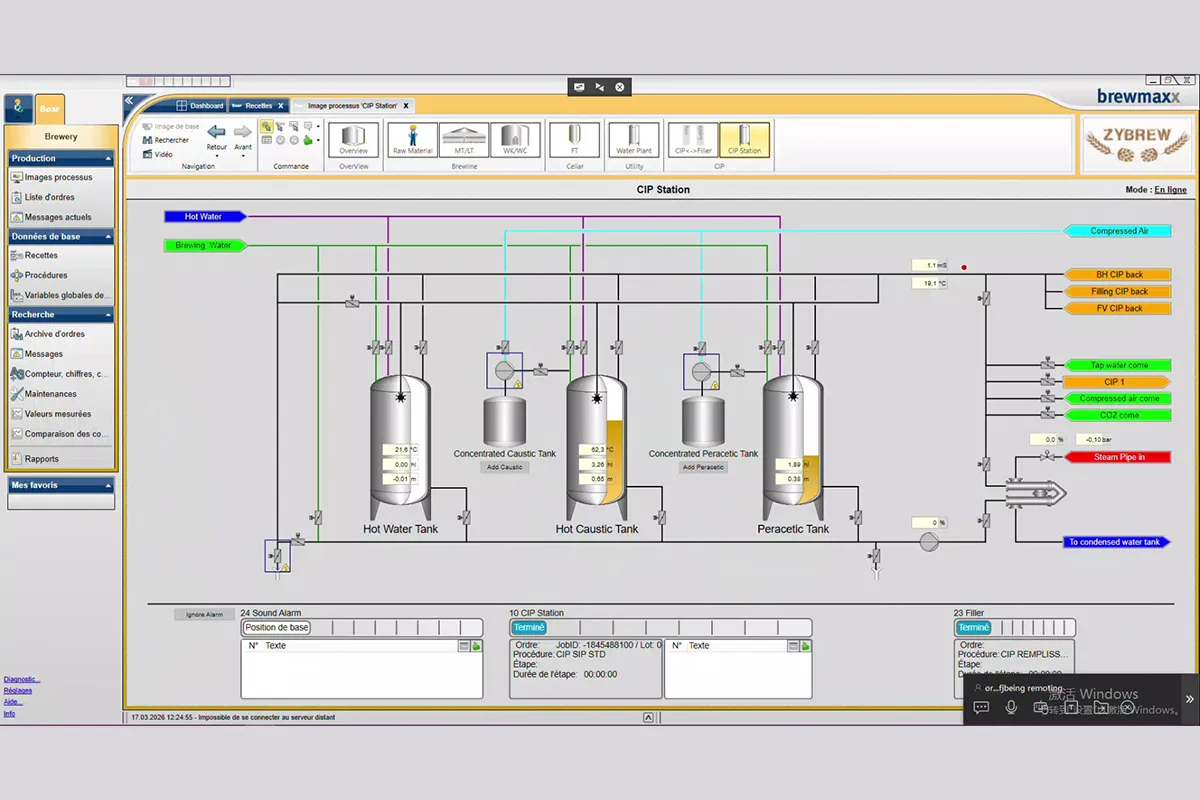
Task: Click the user icon tab above Brewery panel
Action: pyautogui.click(x=18, y=108)
